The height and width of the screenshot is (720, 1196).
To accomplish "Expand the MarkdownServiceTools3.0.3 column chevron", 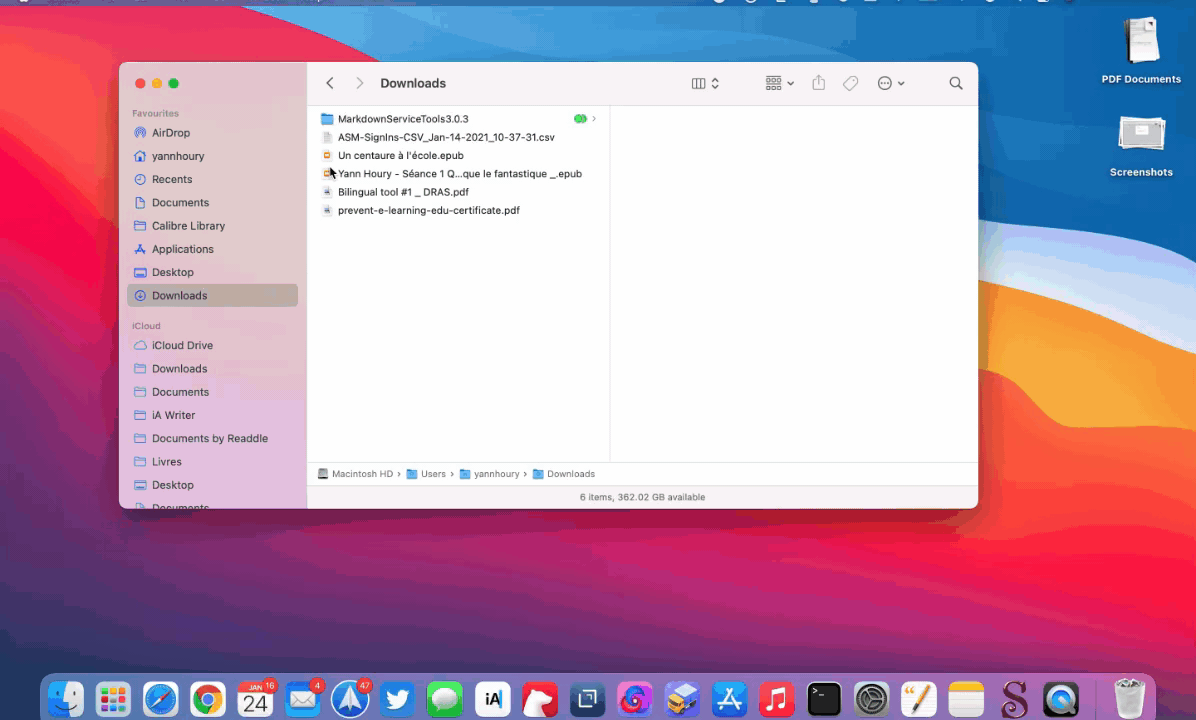I will point(594,119).
